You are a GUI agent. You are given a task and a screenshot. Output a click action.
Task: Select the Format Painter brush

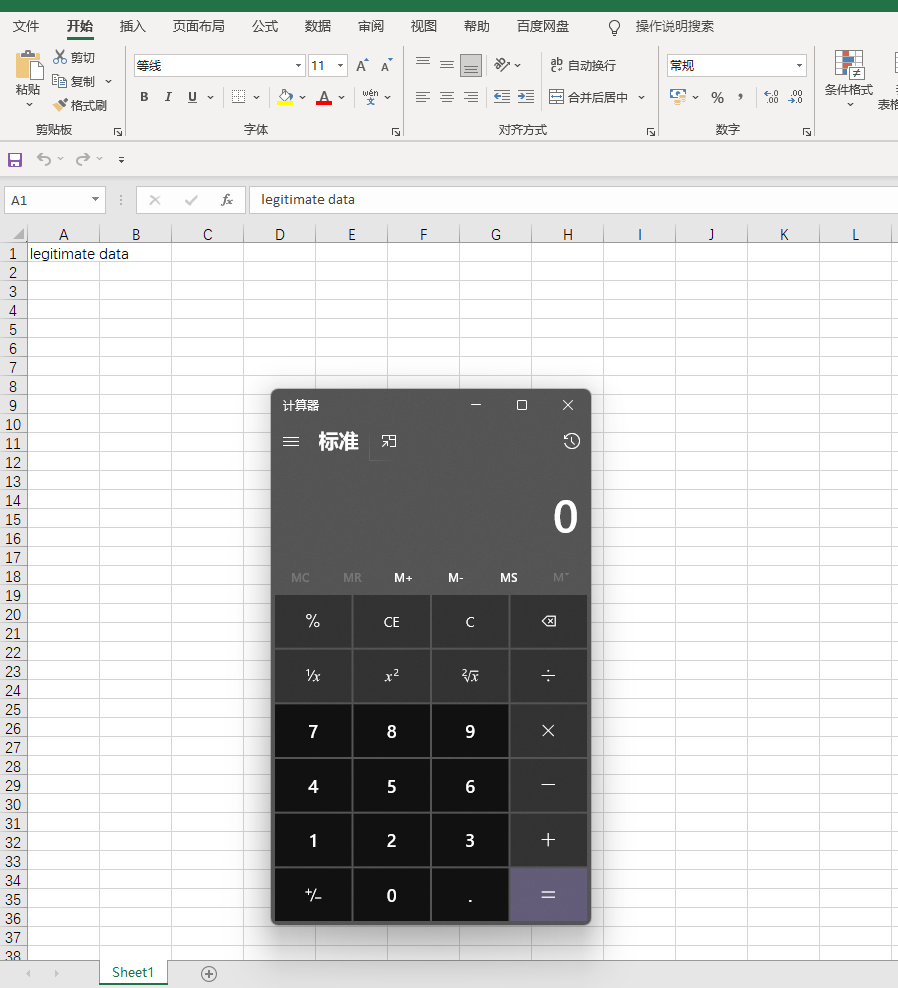click(x=60, y=105)
